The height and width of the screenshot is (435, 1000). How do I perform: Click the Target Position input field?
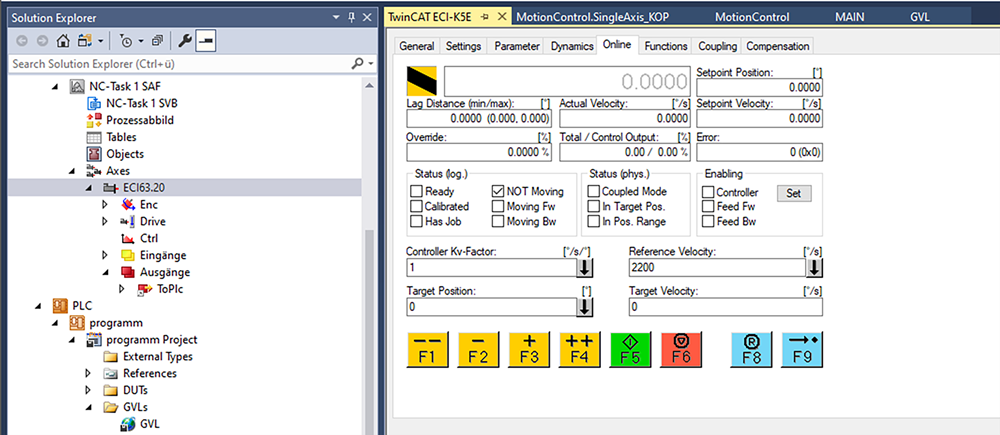click(491, 308)
